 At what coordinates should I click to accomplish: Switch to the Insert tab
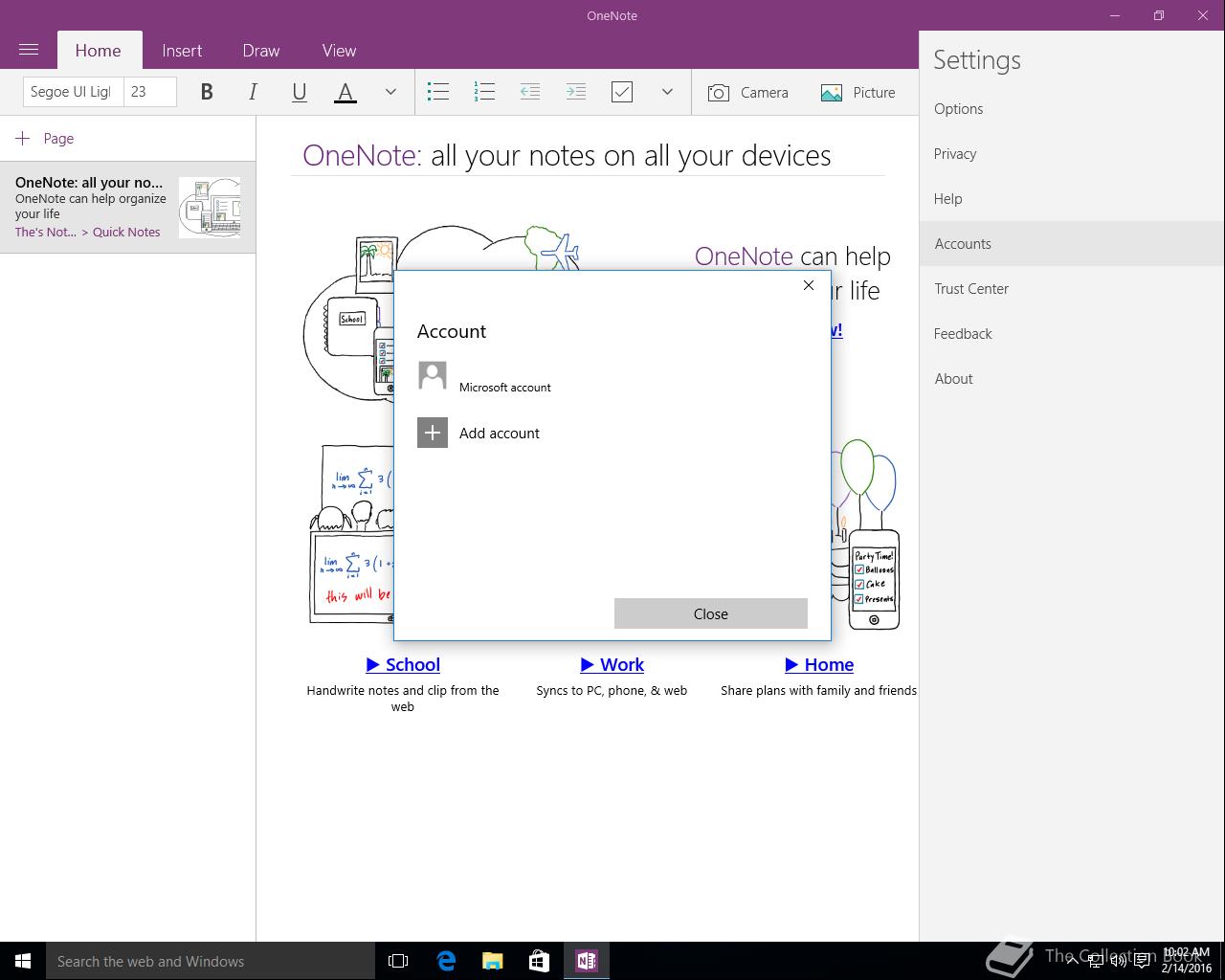coord(182,51)
